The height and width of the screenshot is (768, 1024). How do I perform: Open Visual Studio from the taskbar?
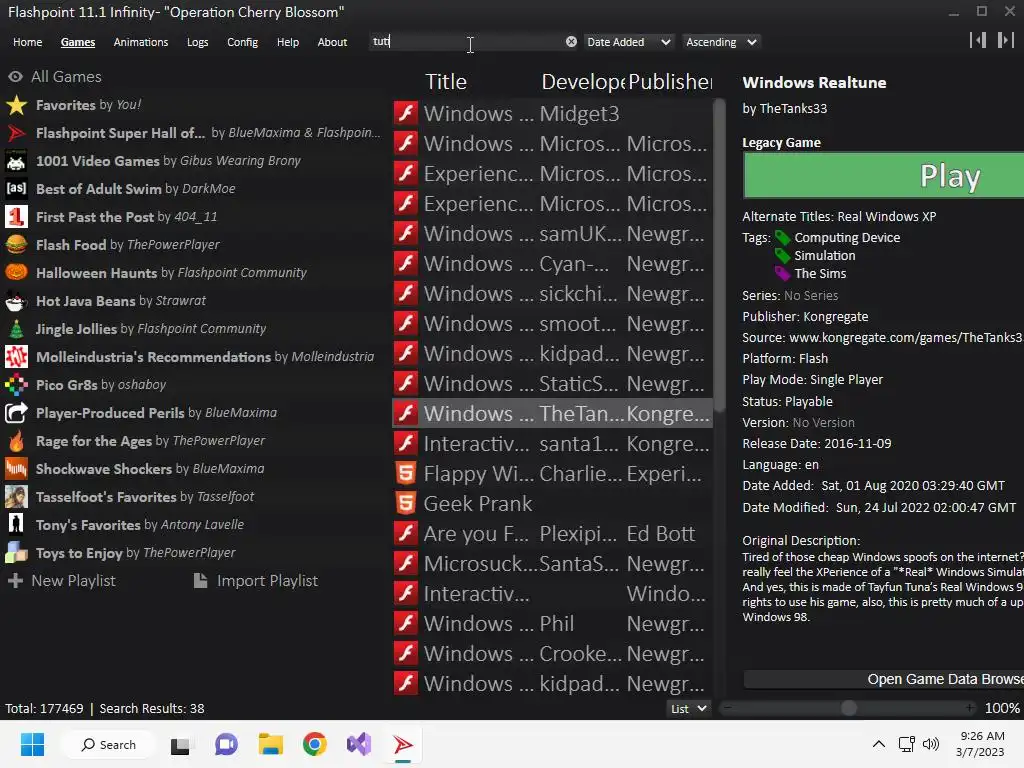pyautogui.click(x=359, y=744)
